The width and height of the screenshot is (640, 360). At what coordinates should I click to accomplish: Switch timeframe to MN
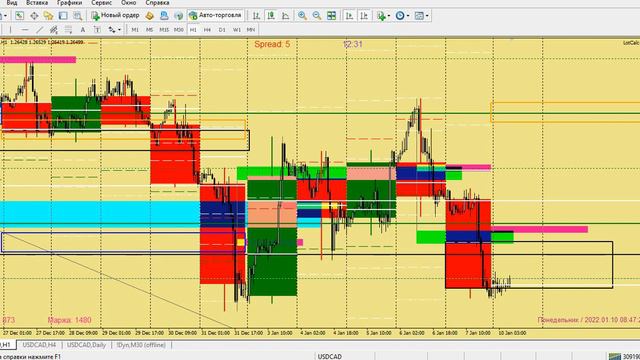pos(251,30)
